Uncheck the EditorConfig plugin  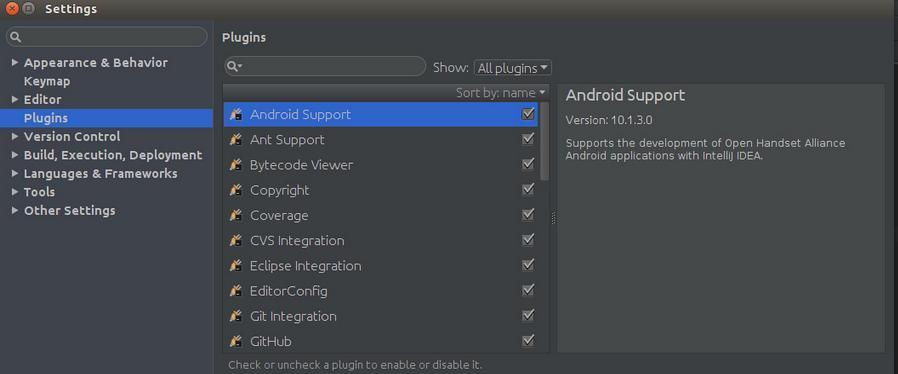[528, 290]
